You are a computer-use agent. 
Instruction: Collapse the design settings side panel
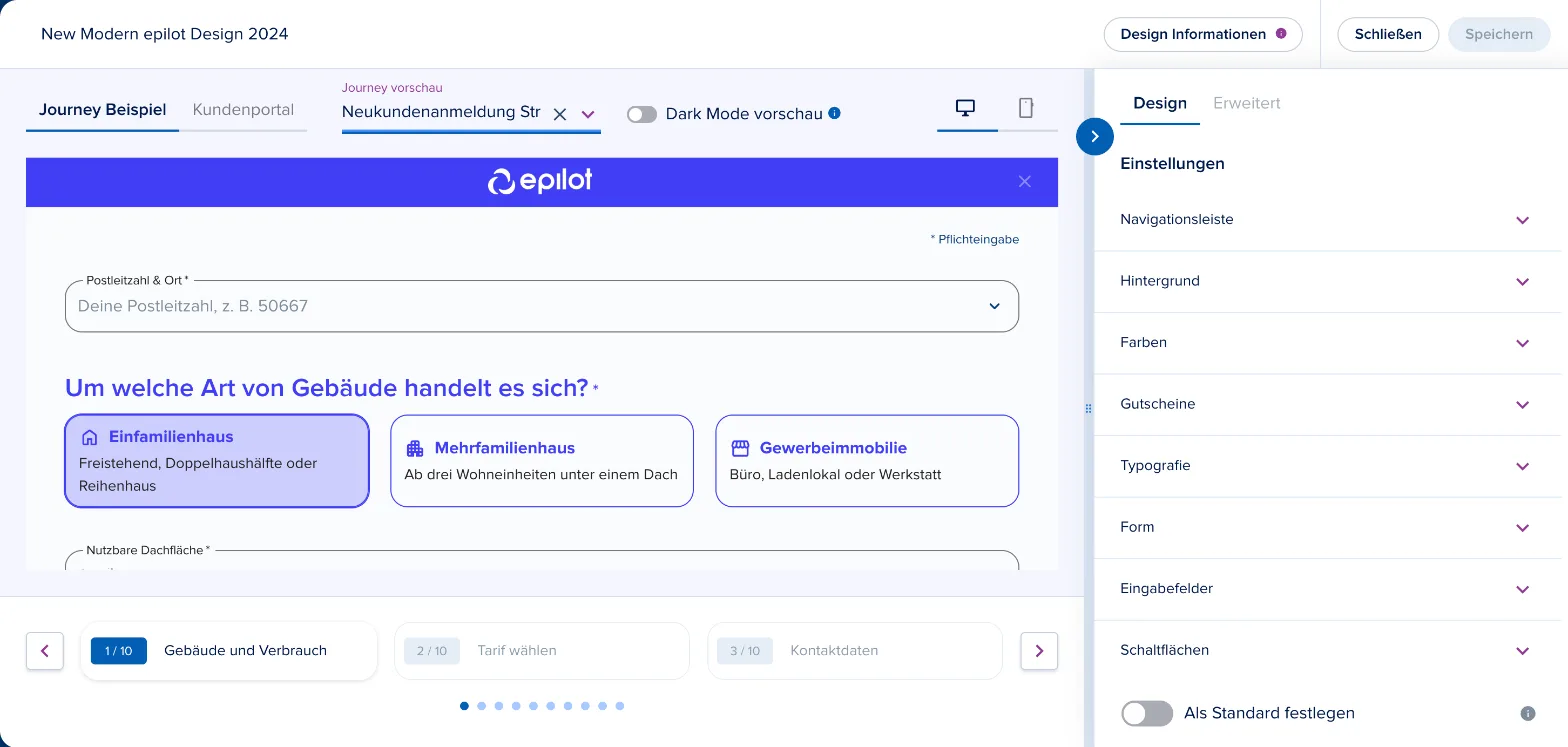(x=1095, y=136)
